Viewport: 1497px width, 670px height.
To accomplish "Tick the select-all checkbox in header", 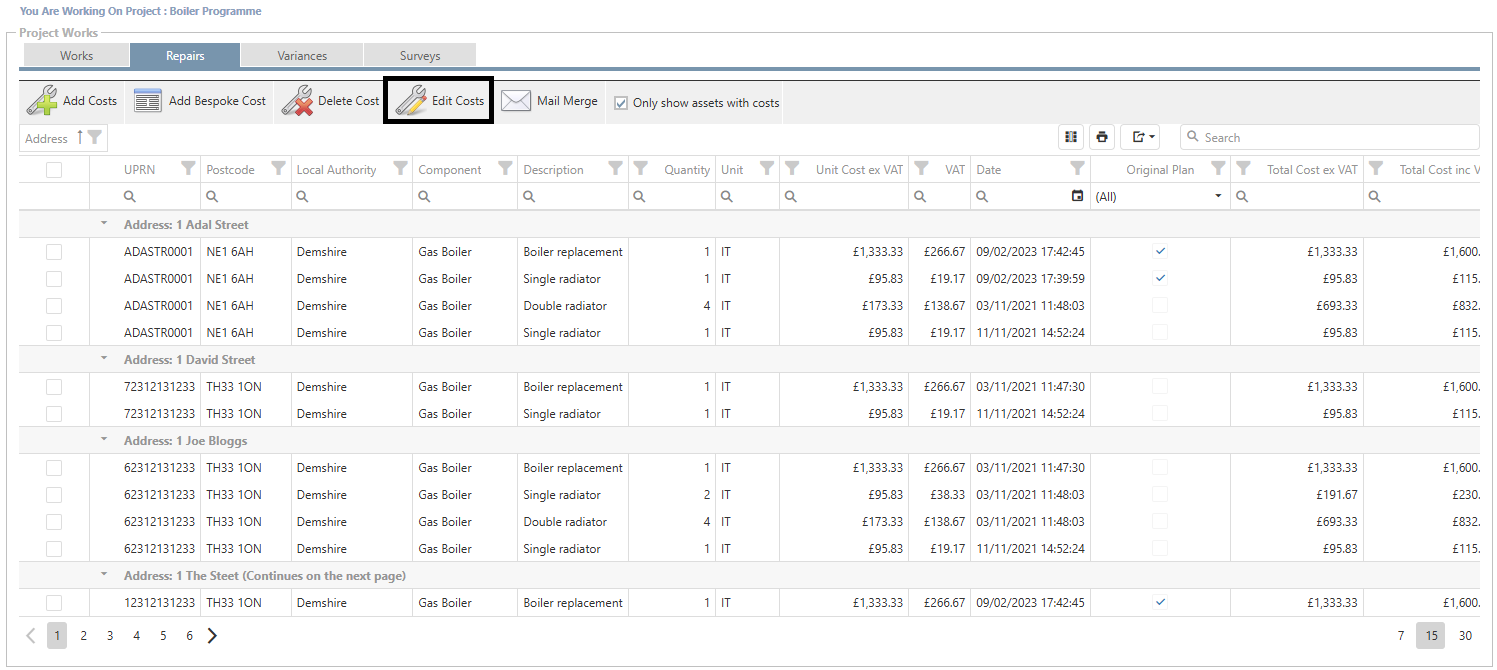I will 54,170.
